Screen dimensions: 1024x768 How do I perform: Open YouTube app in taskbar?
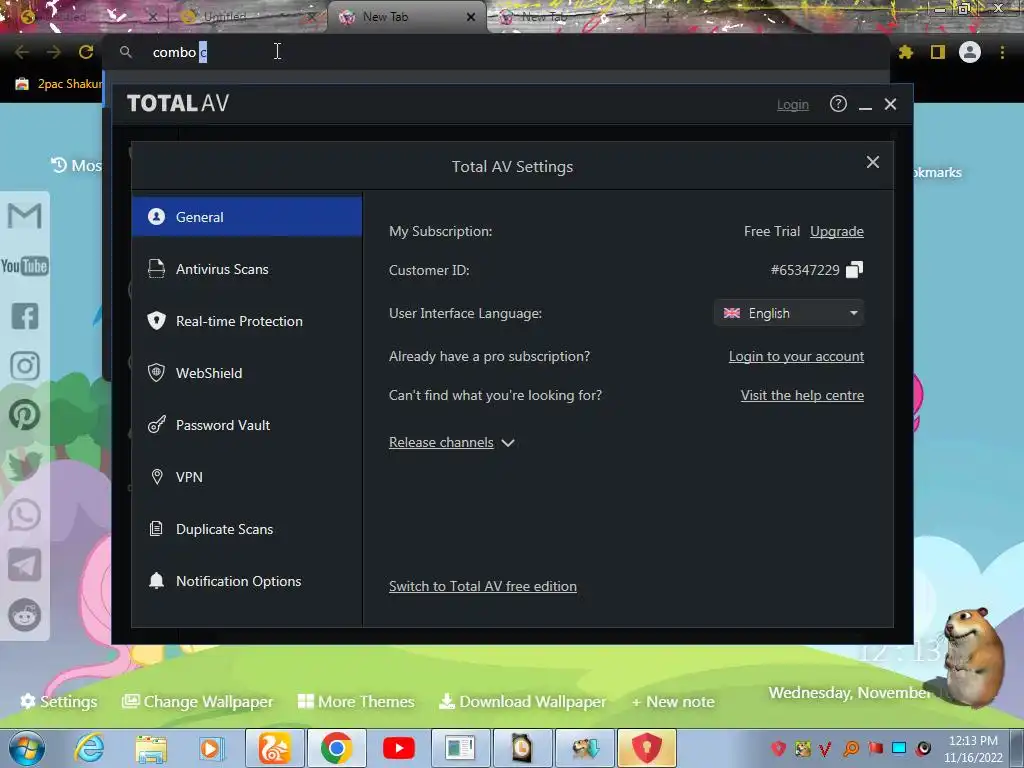[x=398, y=748]
